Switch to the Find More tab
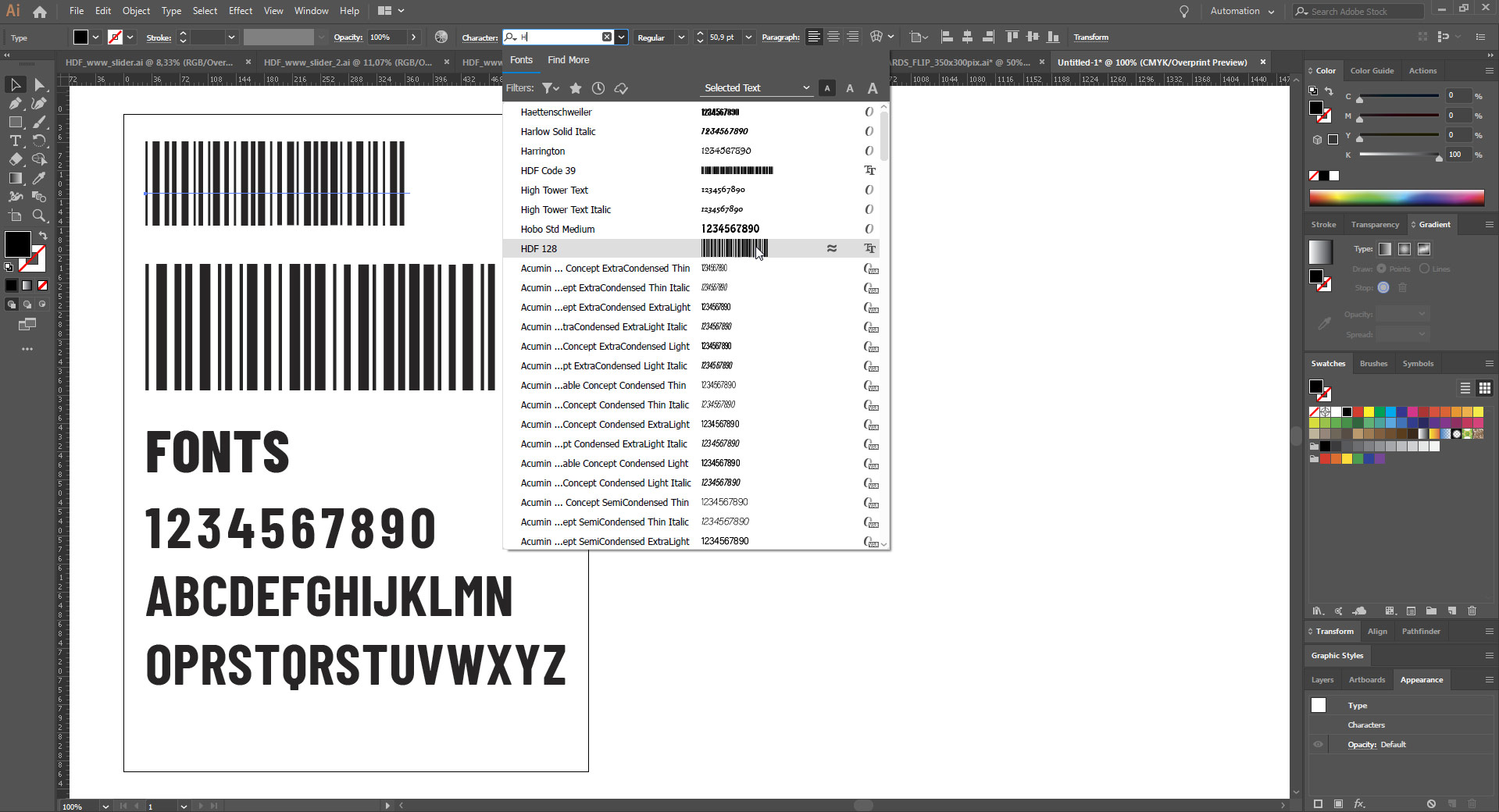This screenshot has width=1499, height=812. click(x=568, y=60)
